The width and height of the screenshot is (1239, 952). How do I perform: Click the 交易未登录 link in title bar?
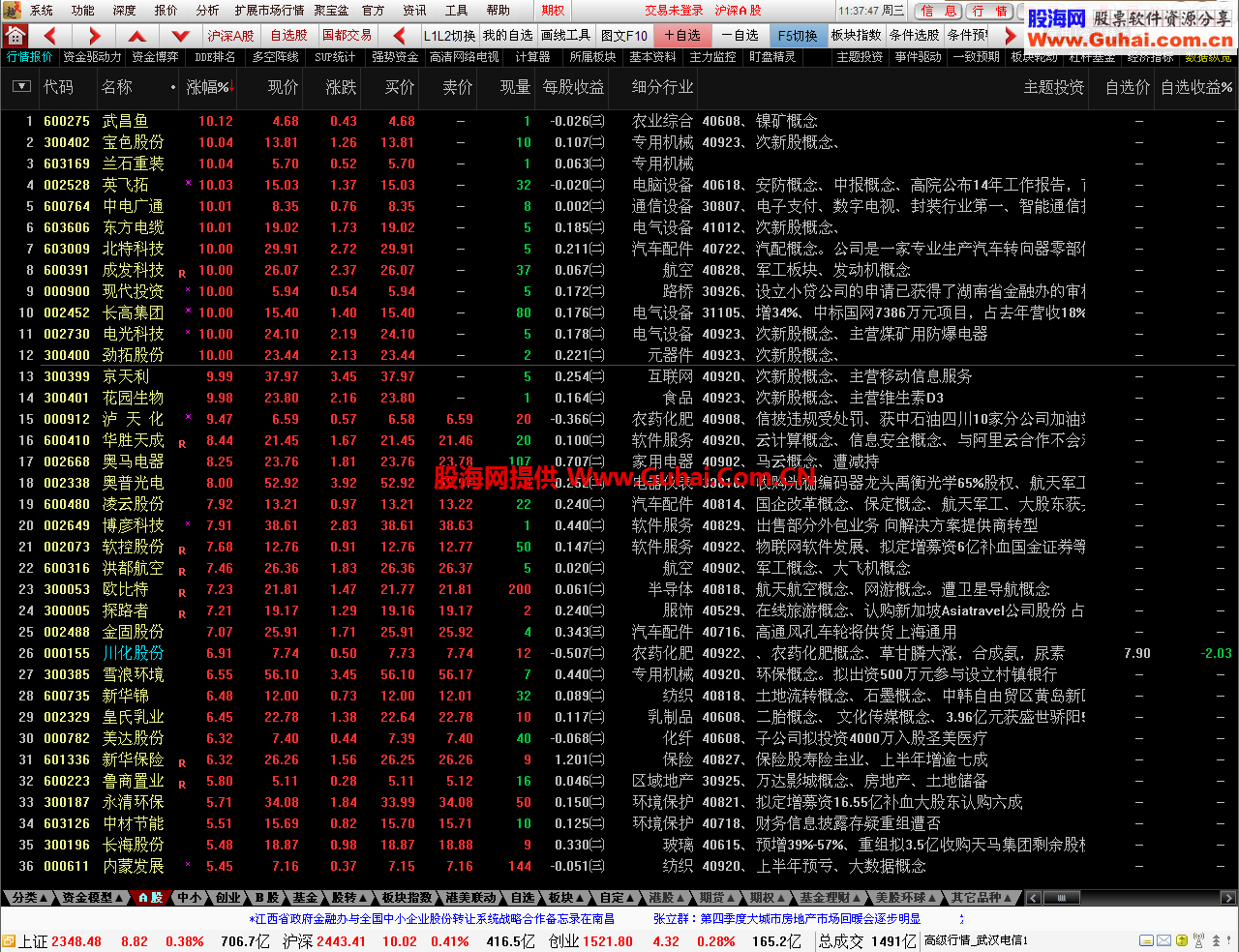[x=674, y=11]
